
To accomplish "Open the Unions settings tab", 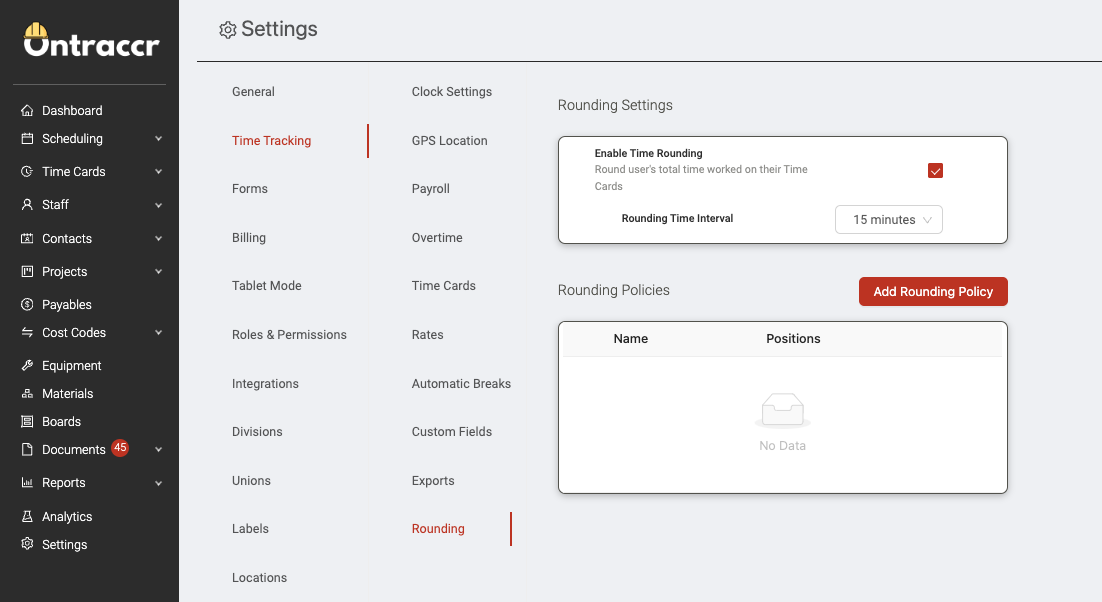I will 251,480.
